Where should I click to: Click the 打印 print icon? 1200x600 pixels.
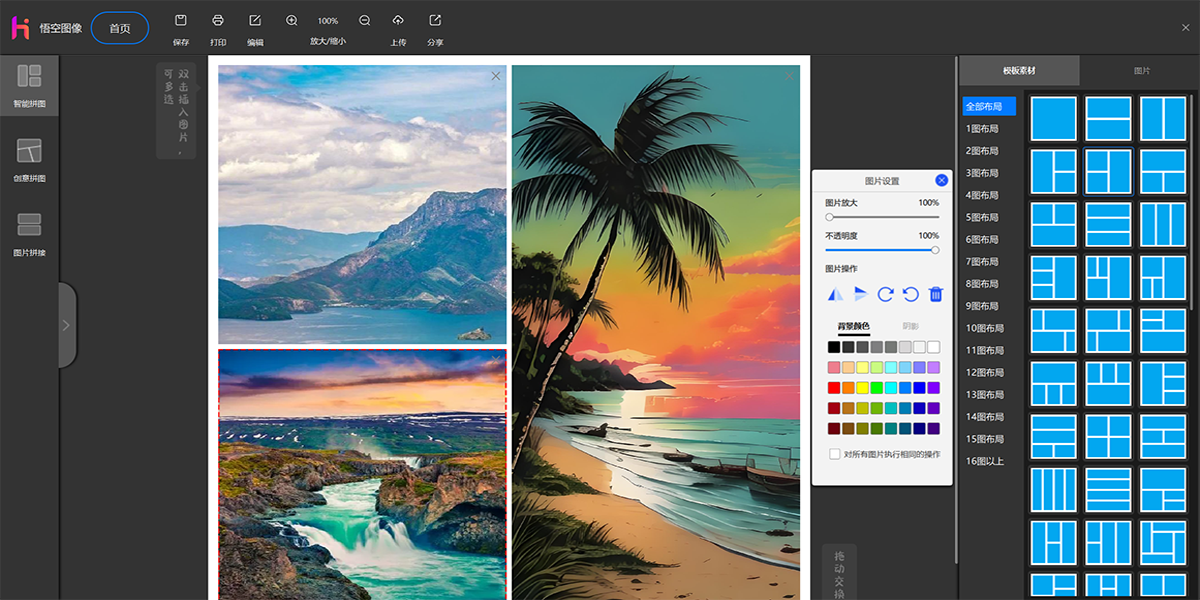(218, 21)
